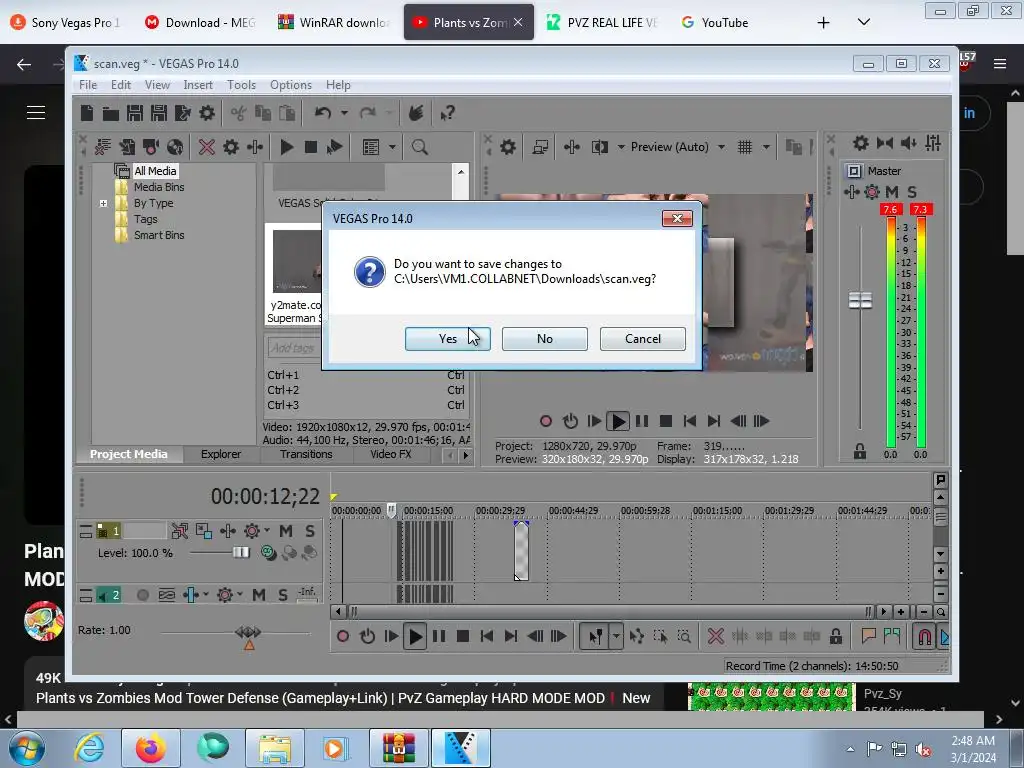Click the magnifier Search media icon
The width and height of the screenshot is (1024, 768).
click(x=419, y=147)
